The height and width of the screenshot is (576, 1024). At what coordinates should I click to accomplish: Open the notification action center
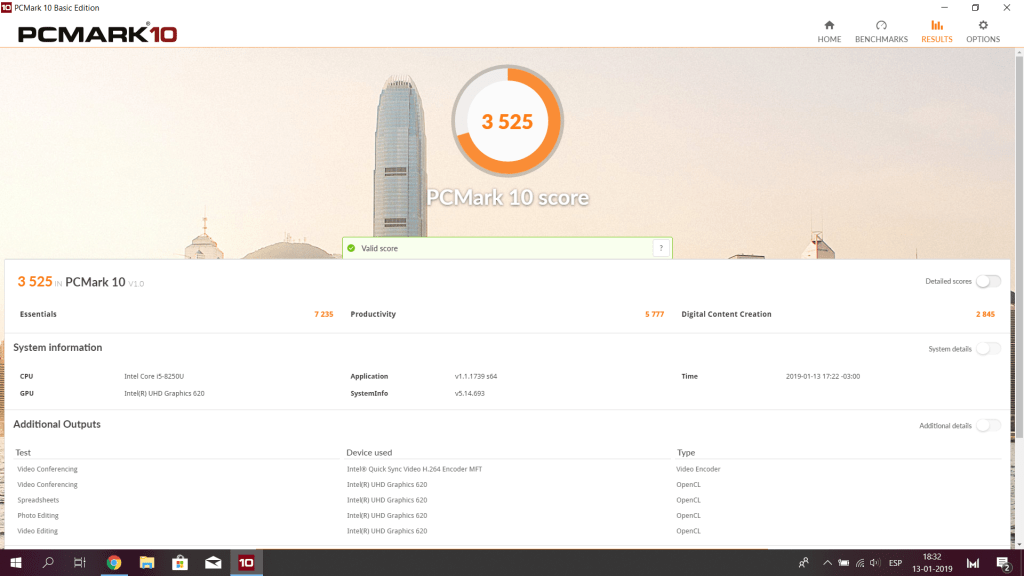(x=1003, y=563)
